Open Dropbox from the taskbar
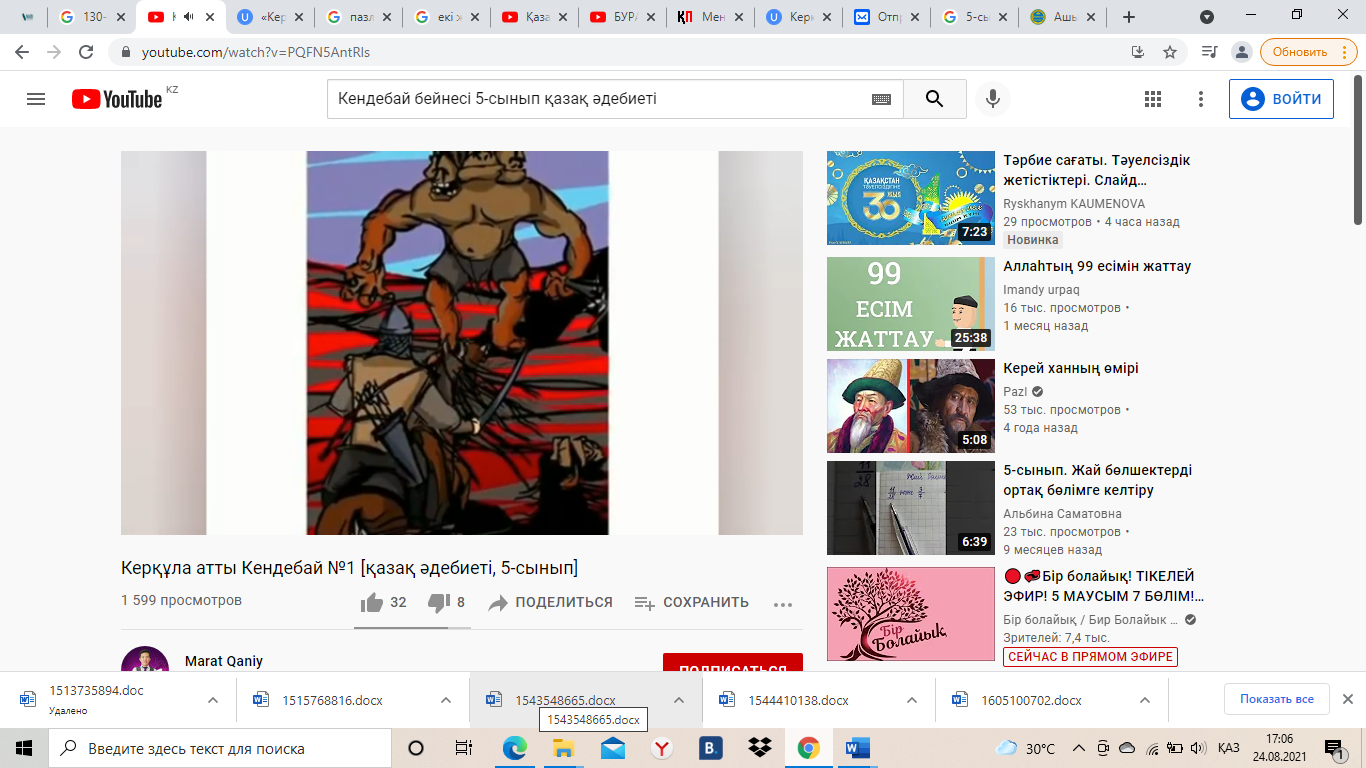The height and width of the screenshot is (768, 1366). [760, 748]
